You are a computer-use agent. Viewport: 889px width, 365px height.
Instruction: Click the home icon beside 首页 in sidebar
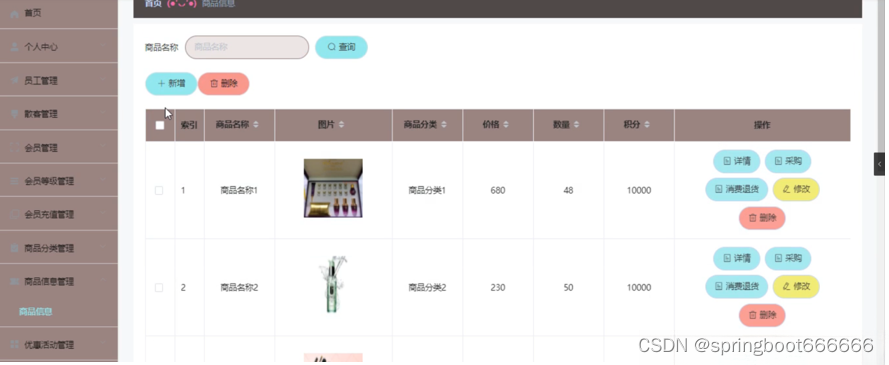pos(14,14)
